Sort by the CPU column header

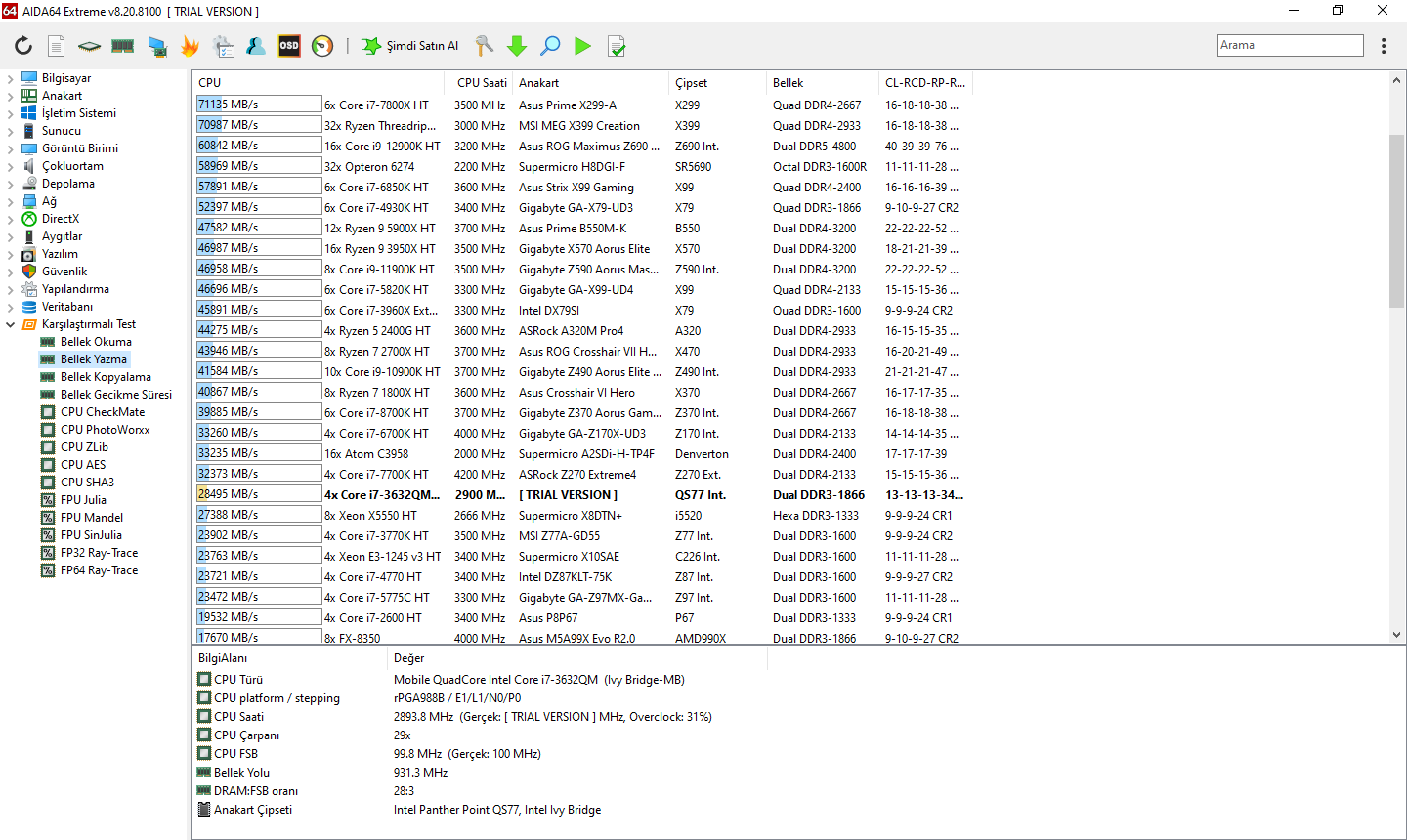319,83
